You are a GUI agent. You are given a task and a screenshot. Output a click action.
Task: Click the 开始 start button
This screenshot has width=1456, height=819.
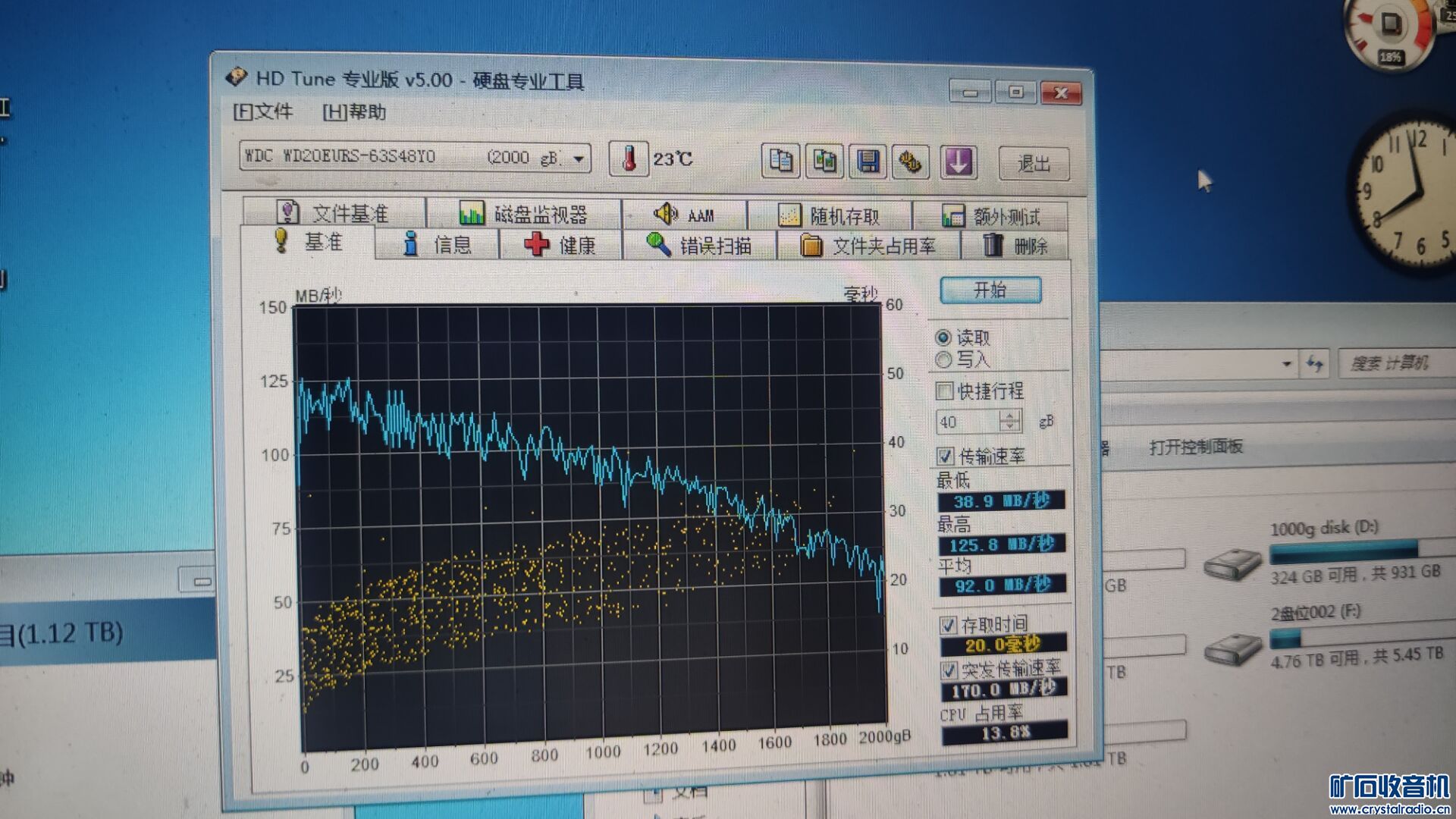(990, 290)
